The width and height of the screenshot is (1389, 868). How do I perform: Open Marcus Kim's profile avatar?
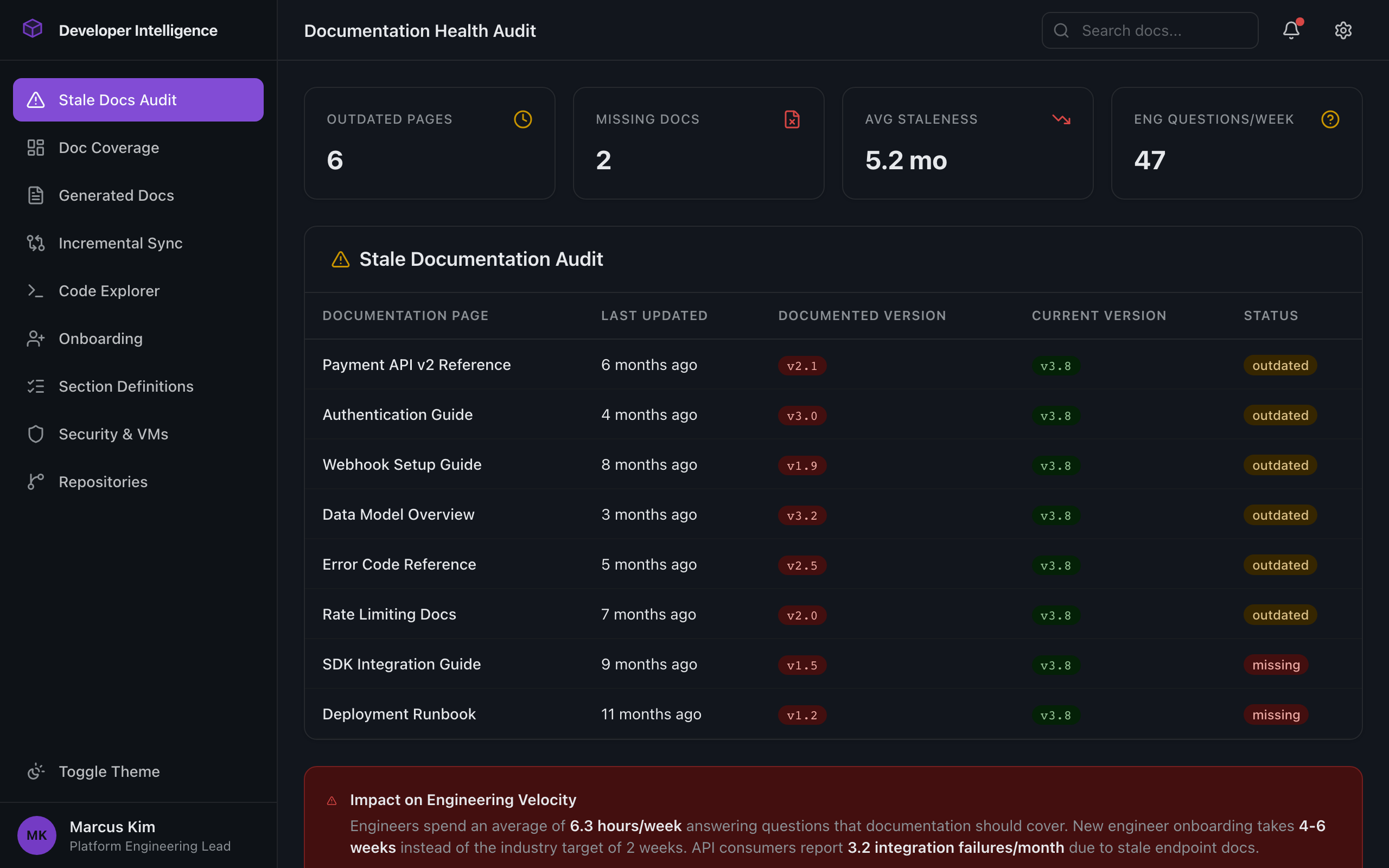tap(36, 835)
